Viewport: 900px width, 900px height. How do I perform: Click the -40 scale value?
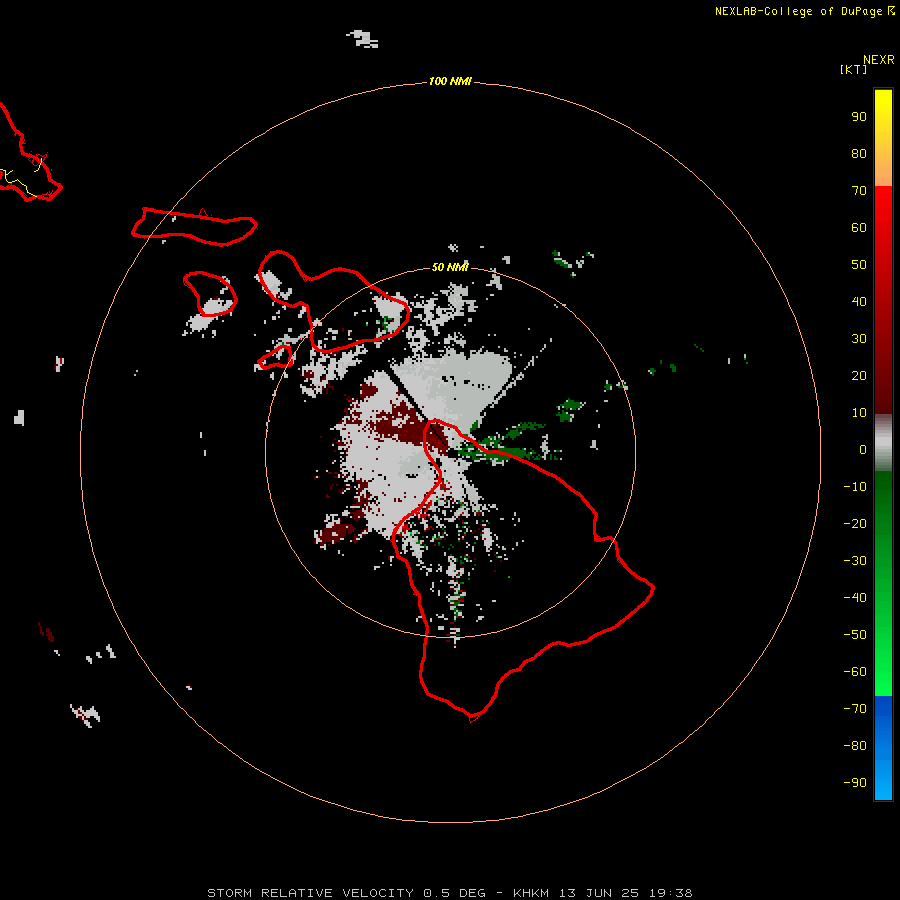[x=855, y=598]
